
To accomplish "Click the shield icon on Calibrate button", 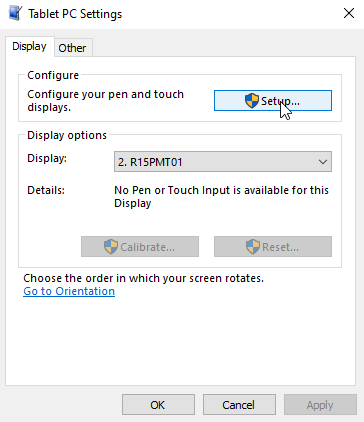I will point(111,247).
